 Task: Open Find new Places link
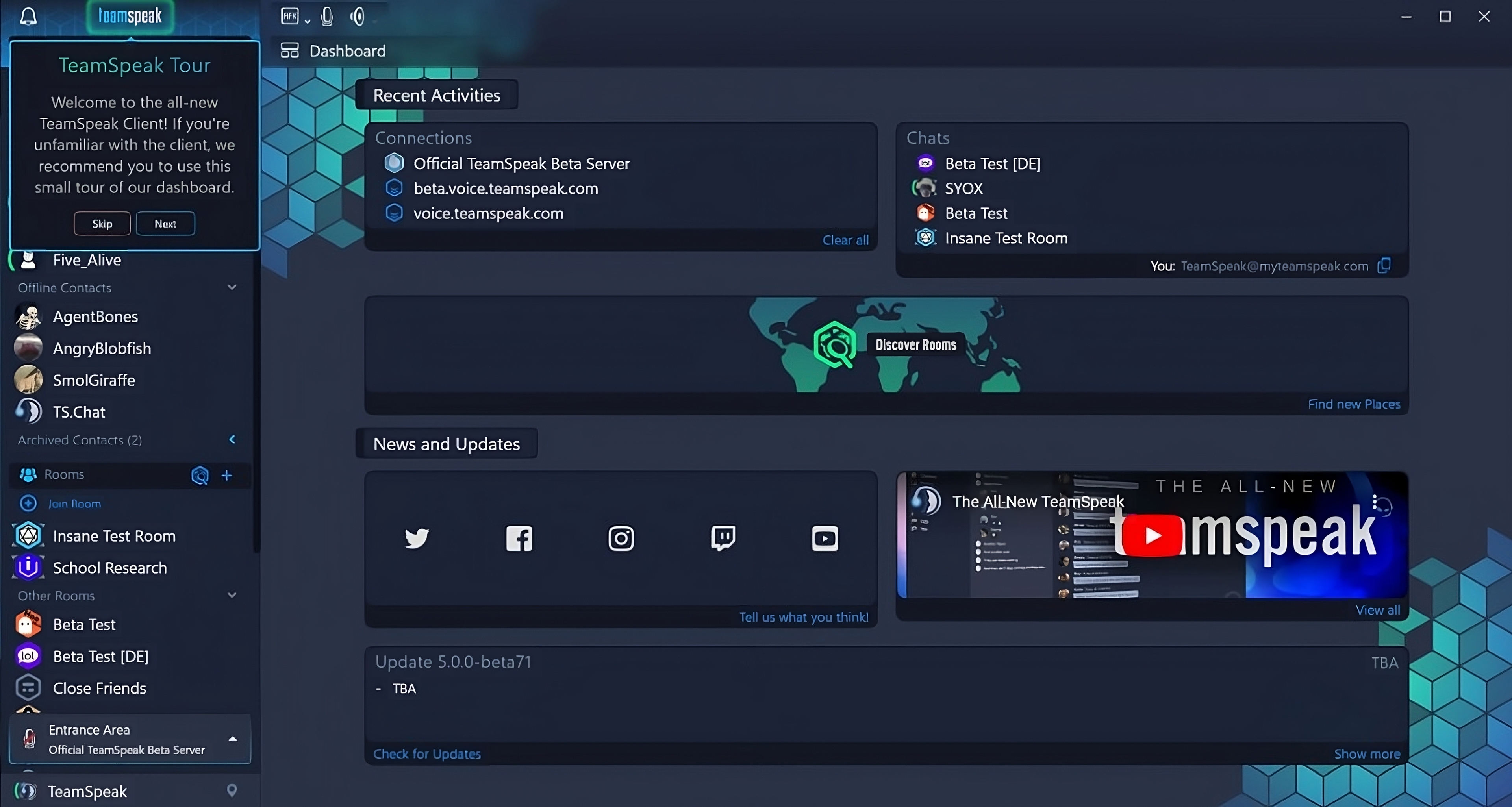click(1354, 404)
